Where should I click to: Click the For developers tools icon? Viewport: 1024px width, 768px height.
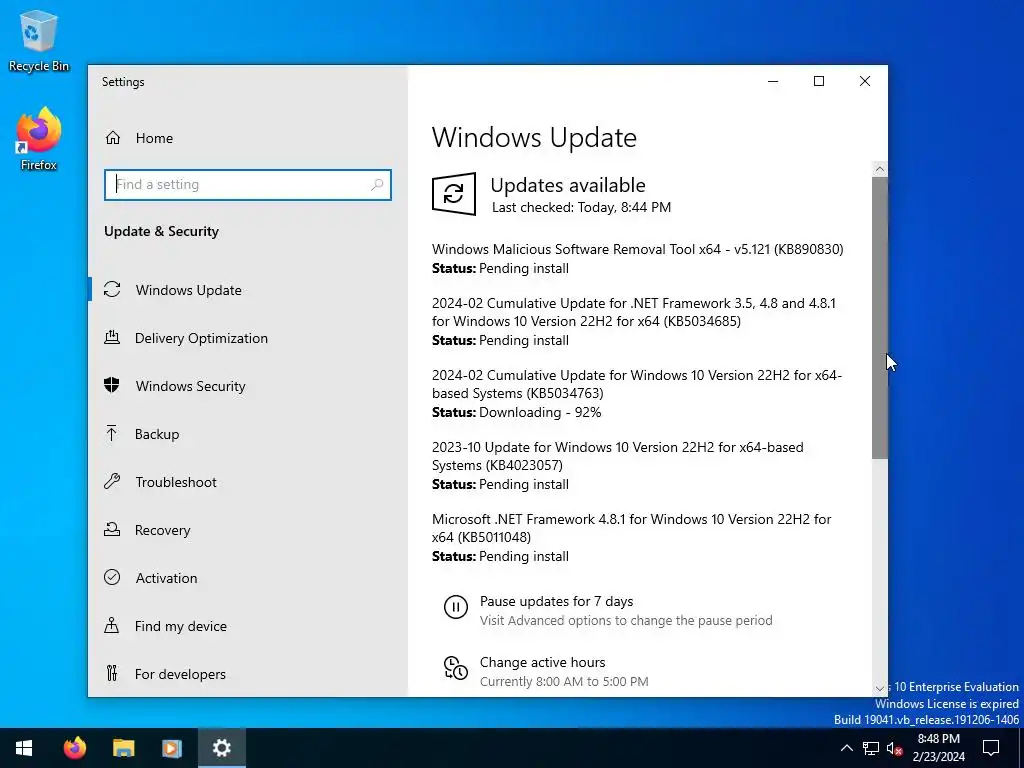pos(112,673)
